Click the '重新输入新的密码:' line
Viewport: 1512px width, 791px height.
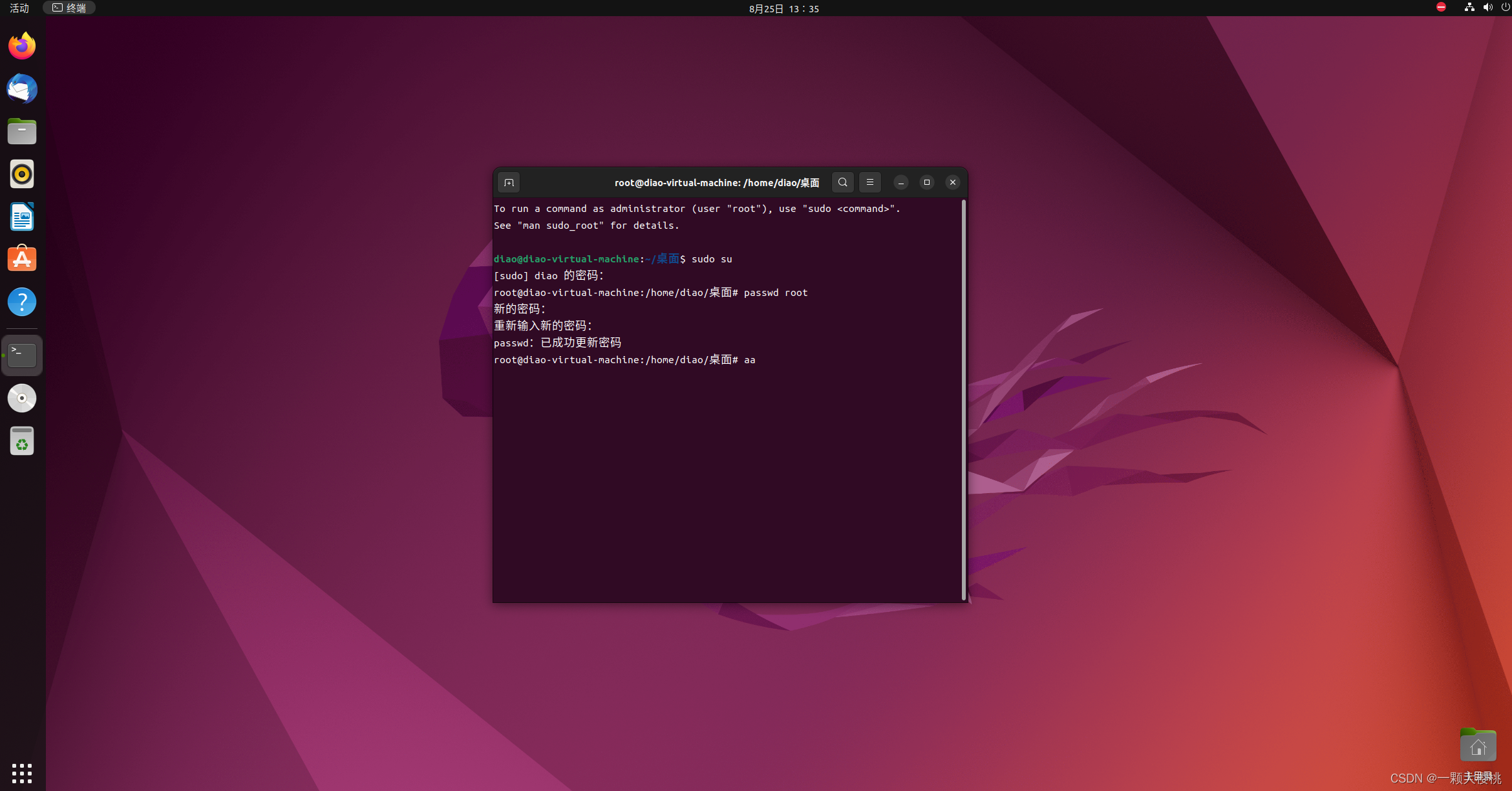pyautogui.click(x=543, y=326)
